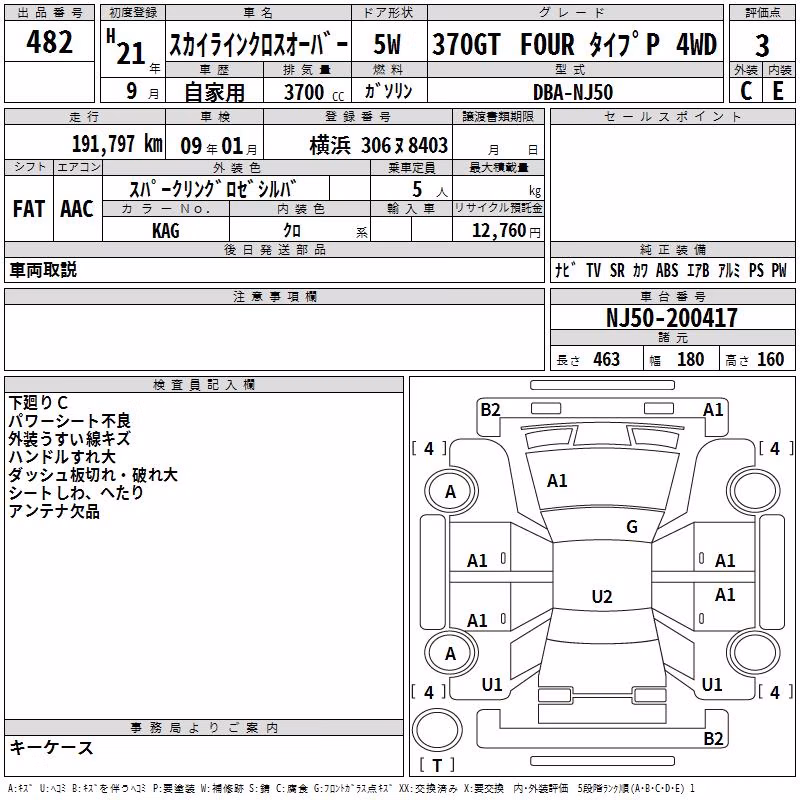
Task: Click the overall score 3
Action: click(762, 46)
